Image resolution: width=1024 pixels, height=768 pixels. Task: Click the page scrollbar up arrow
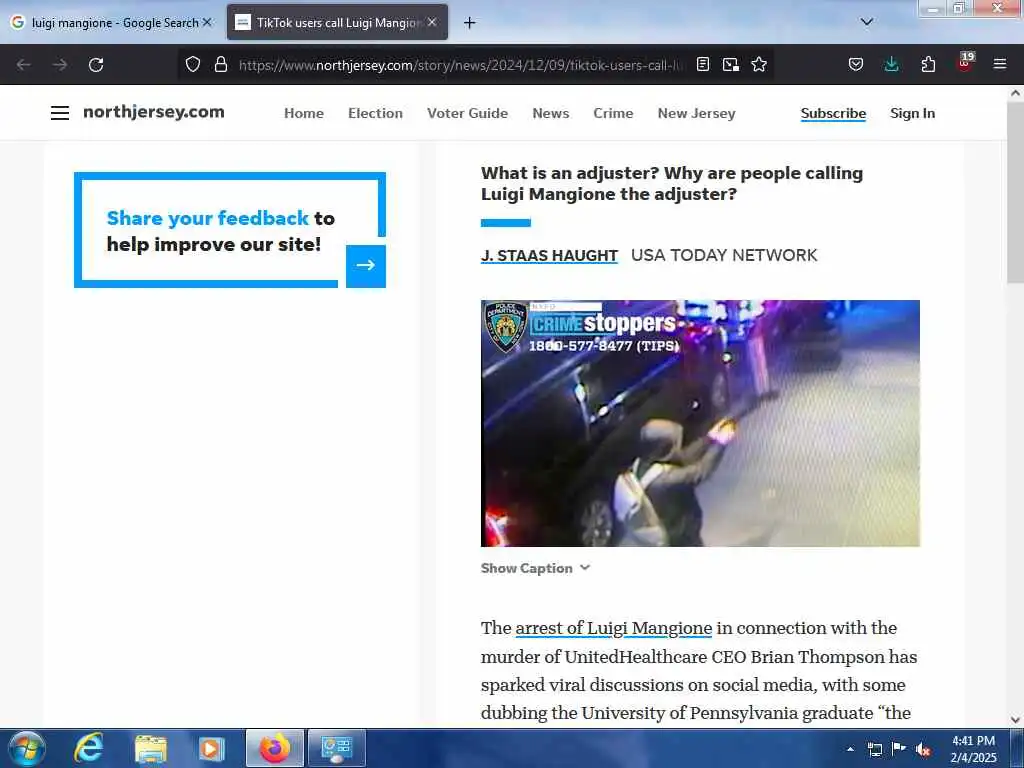1016,93
